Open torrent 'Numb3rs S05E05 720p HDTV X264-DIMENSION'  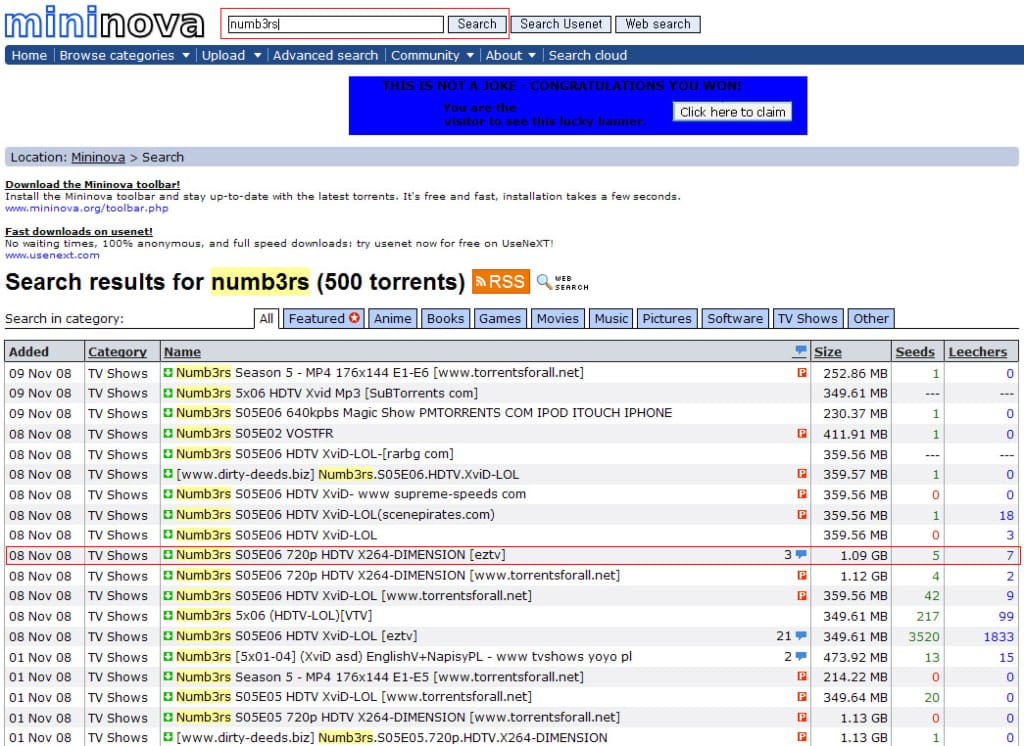coord(398,717)
